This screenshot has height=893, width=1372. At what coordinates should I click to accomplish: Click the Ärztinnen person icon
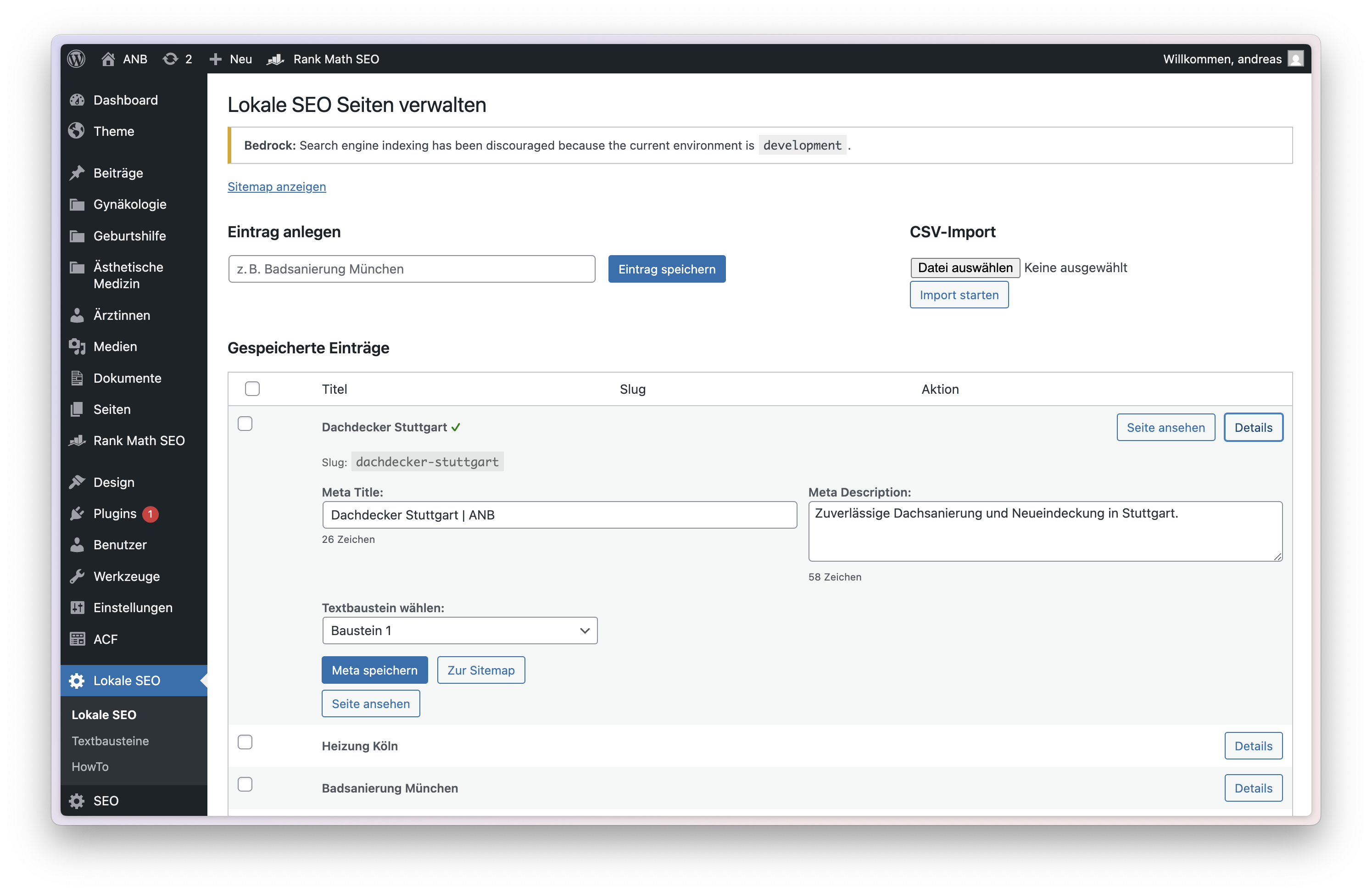point(77,315)
